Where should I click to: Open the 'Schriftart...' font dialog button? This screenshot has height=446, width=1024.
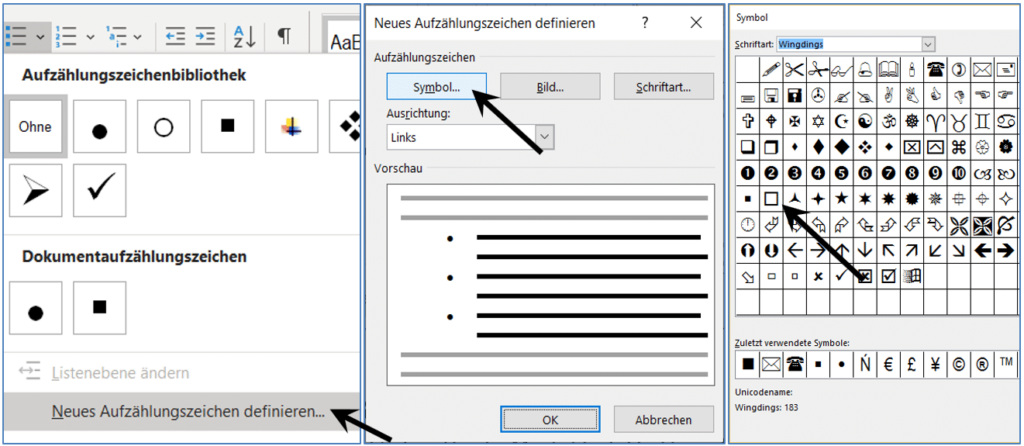click(664, 87)
